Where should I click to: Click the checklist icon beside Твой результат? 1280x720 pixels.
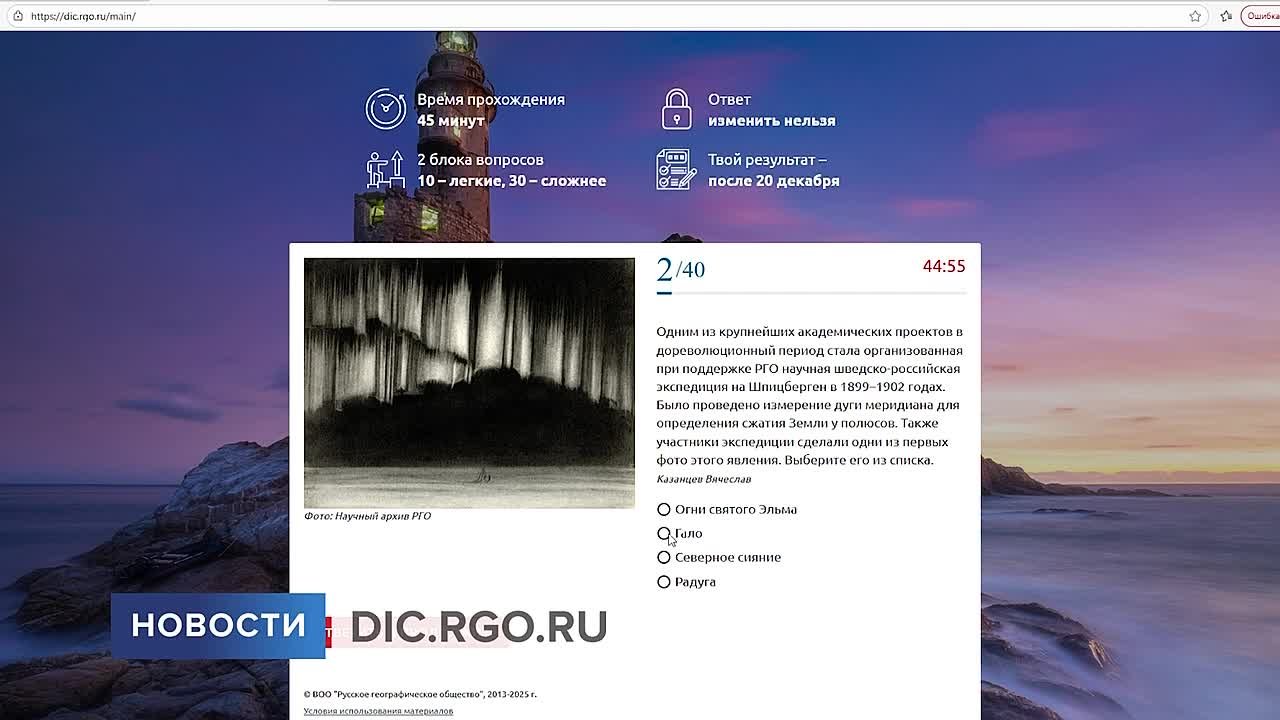pos(677,170)
